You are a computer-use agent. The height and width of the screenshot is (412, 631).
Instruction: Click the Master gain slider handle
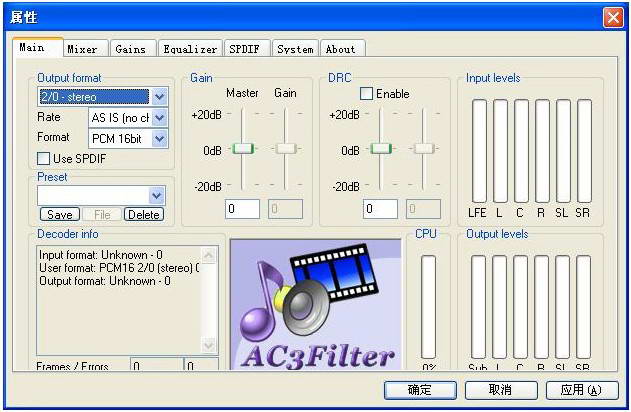point(243,149)
